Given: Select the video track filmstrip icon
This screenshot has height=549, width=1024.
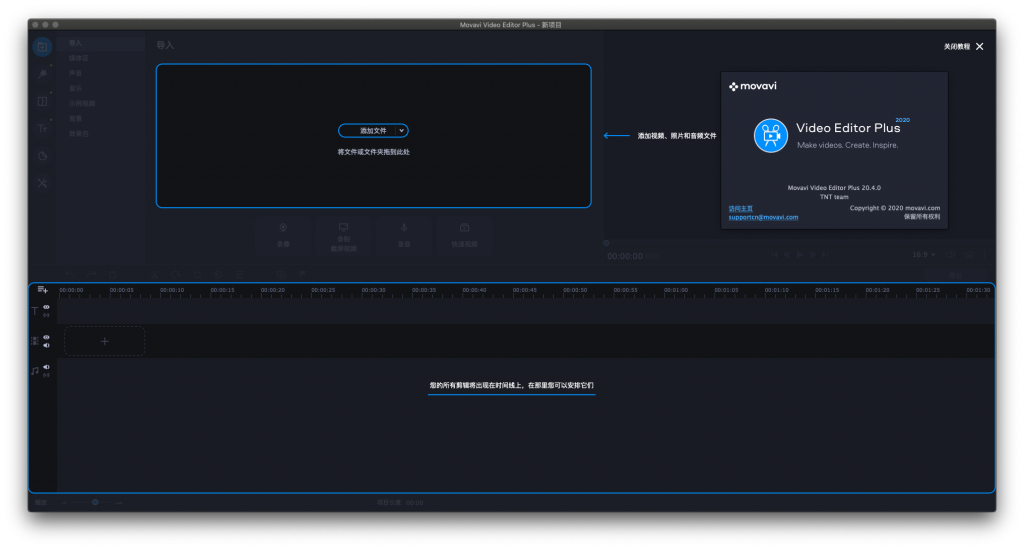Looking at the screenshot, I should click(35, 341).
